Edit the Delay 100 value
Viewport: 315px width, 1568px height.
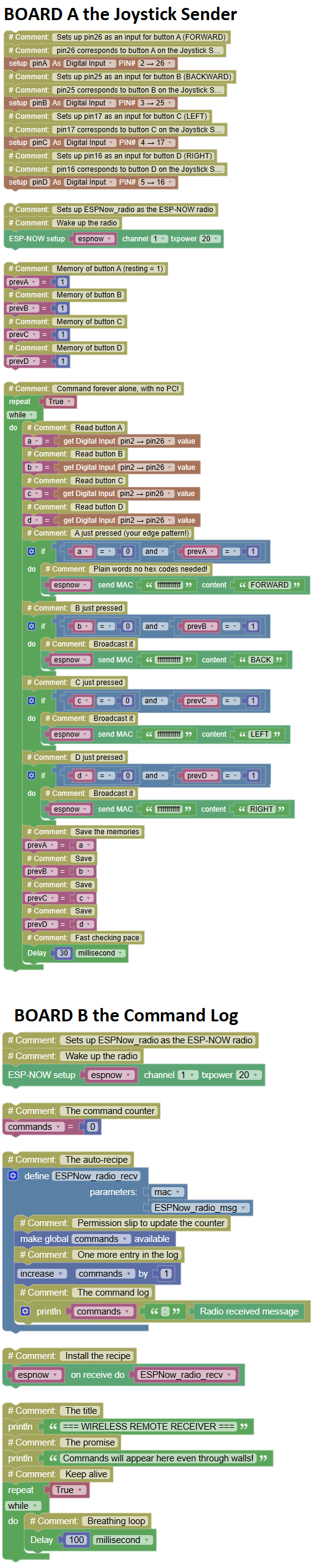(76, 1539)
